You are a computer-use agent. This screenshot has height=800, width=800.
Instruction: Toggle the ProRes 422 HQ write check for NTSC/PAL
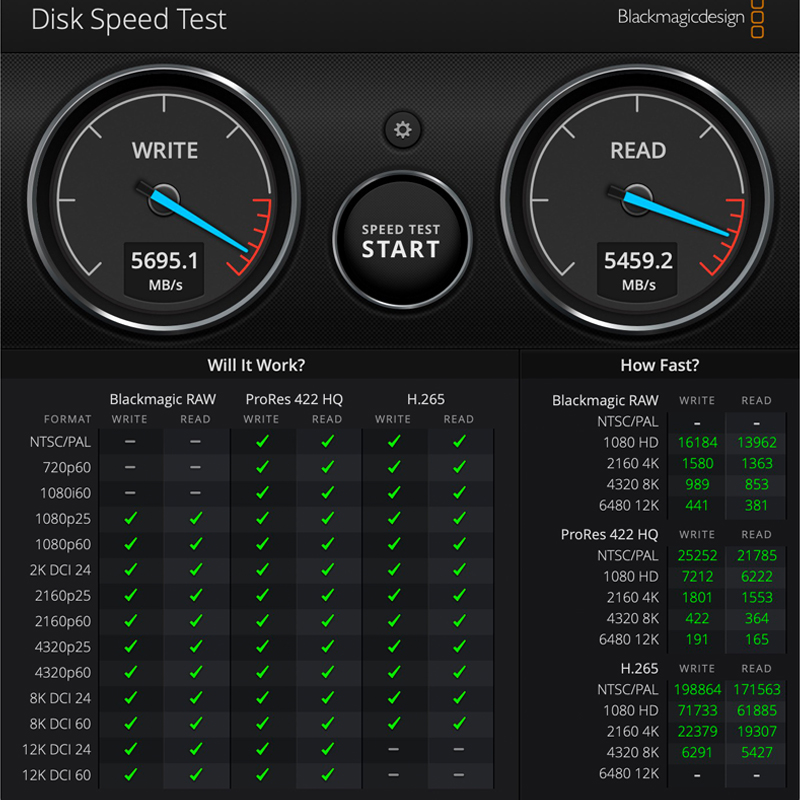click(262, 442)
